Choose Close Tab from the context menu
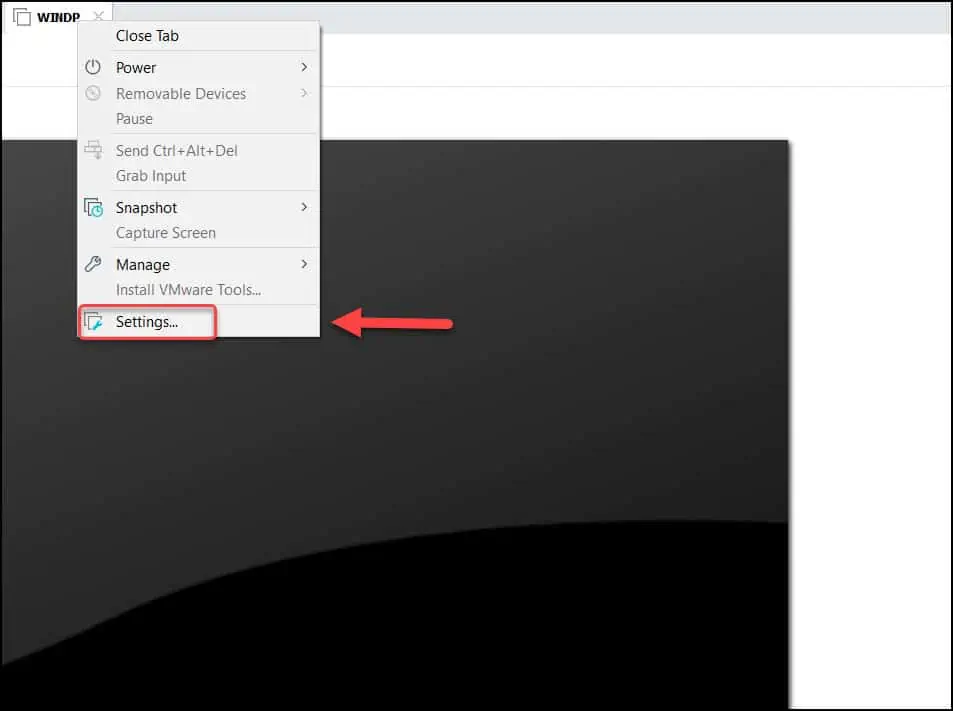The image size is (953, 711). (147, 36)
